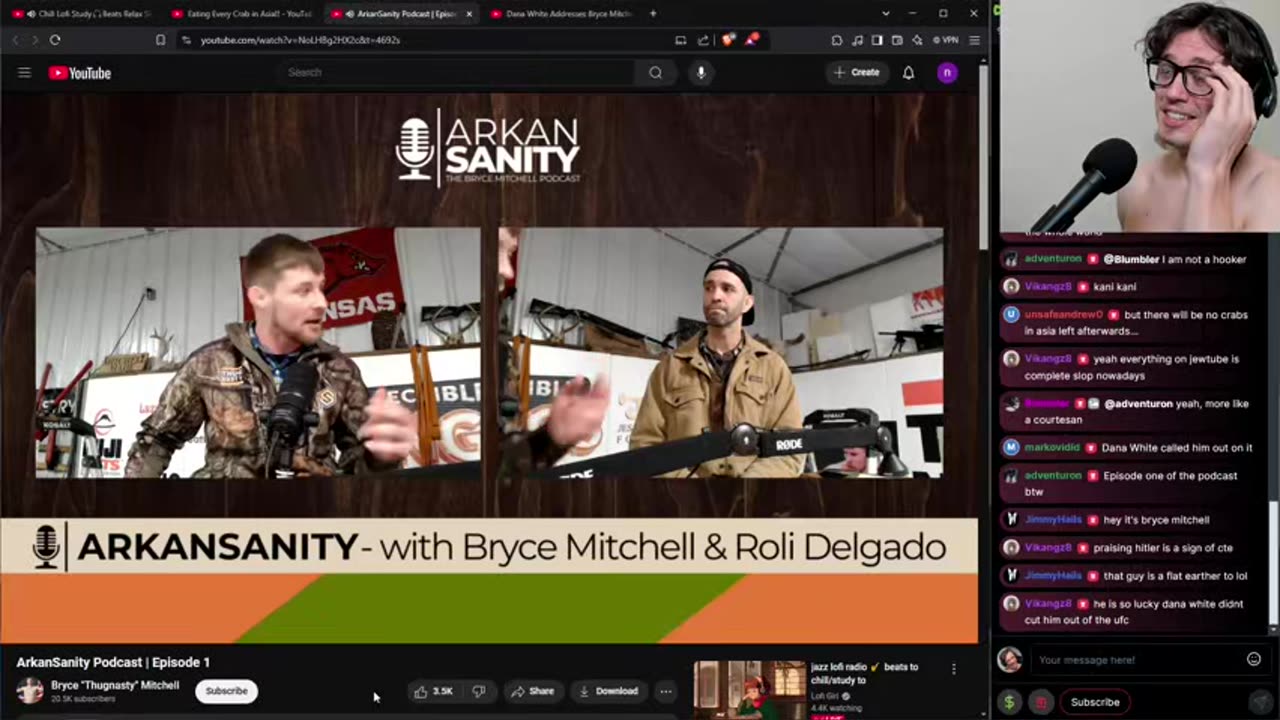Go back with the browser back arrow

[x=15, y=40]
